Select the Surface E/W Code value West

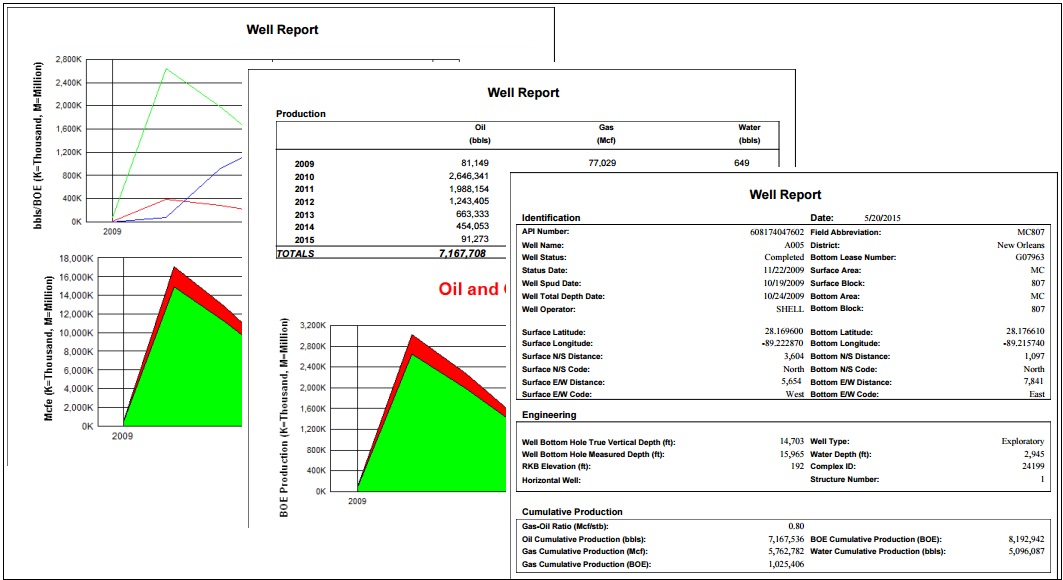click(795, 394)
